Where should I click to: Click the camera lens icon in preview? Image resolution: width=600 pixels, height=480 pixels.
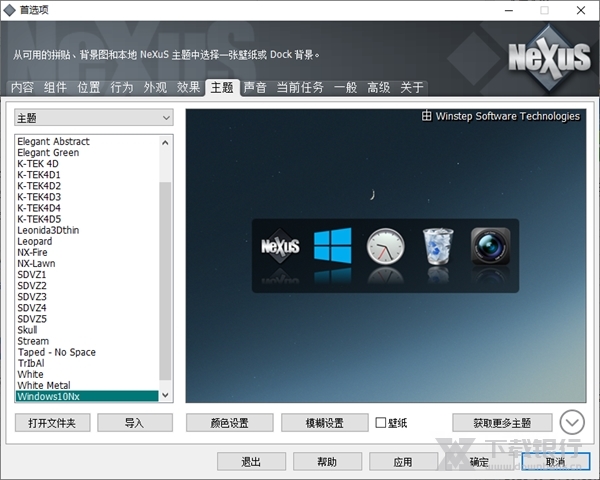click(491, 246)
